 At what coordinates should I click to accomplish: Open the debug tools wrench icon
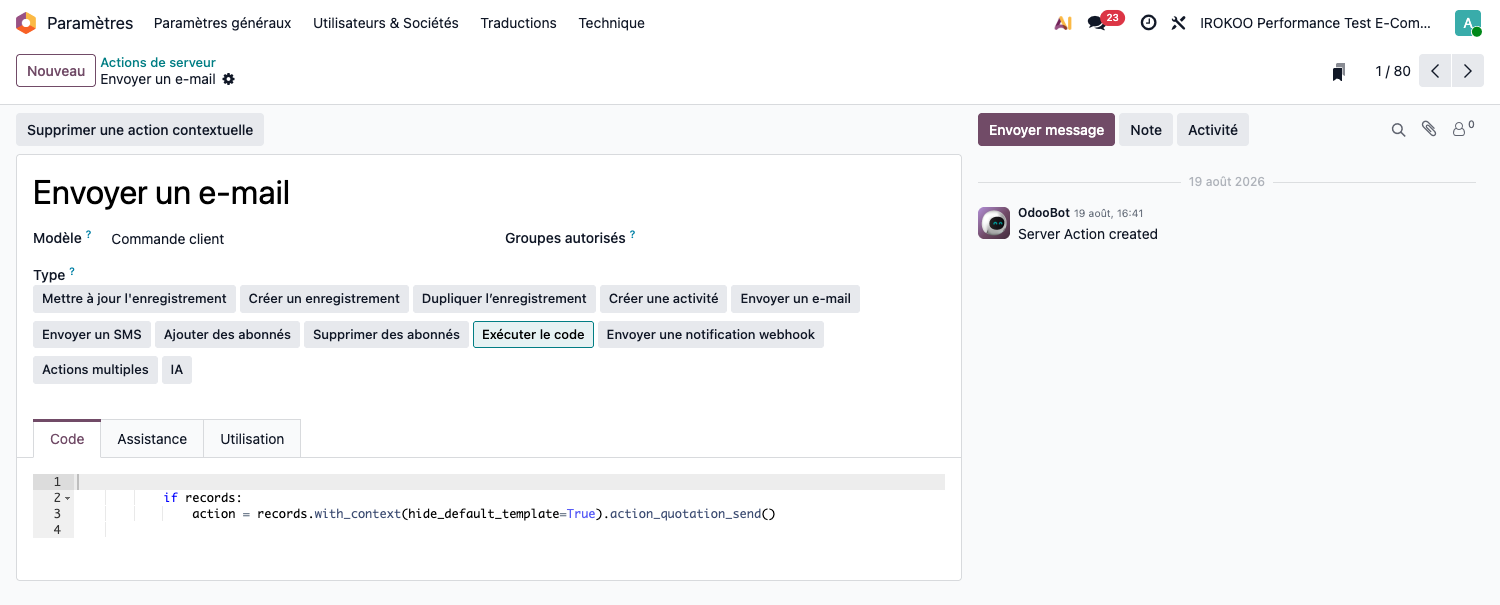pyautogui.click(x=1178, y=23)
